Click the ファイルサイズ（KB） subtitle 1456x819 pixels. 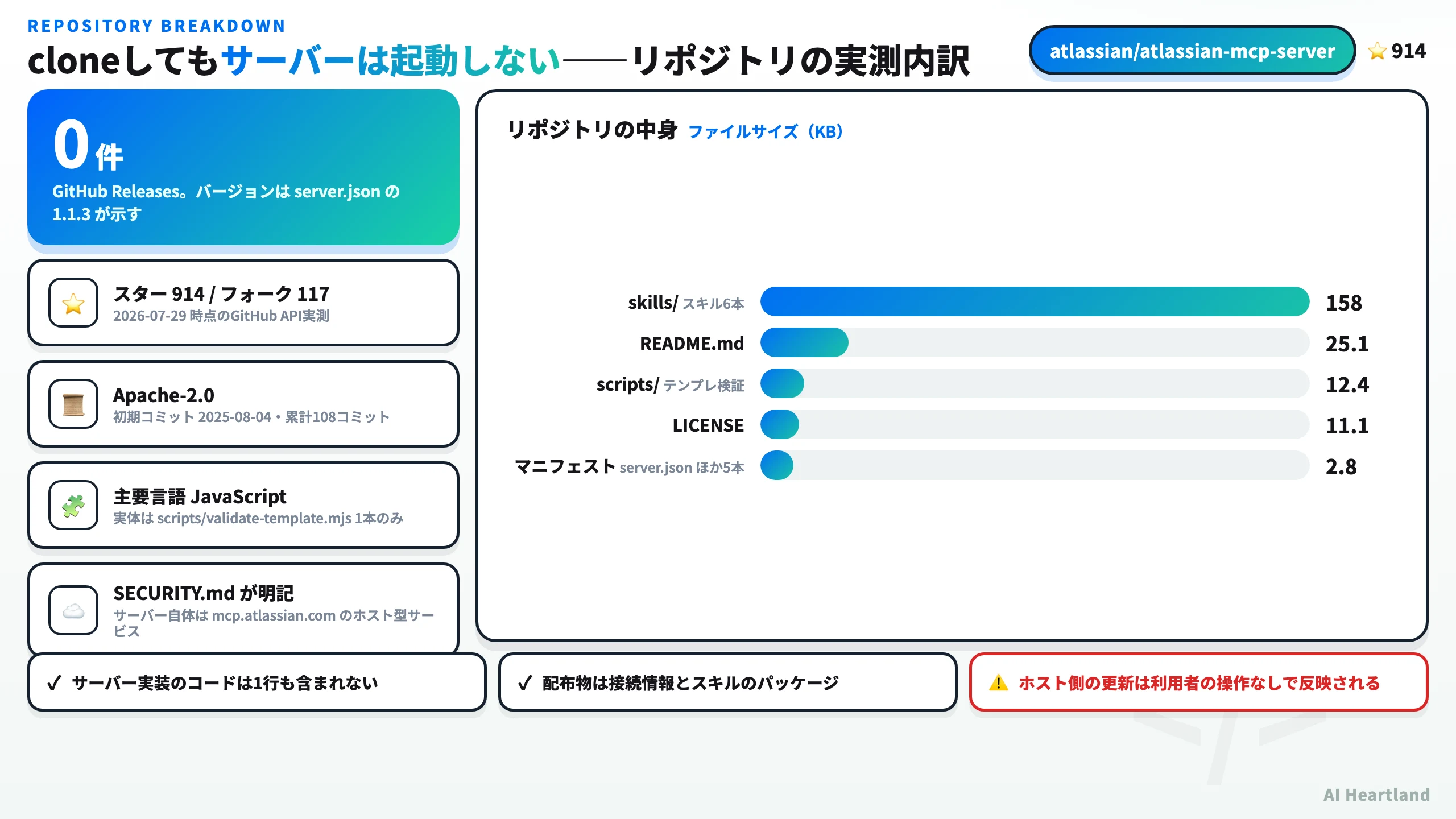click(x=766, y=131)
